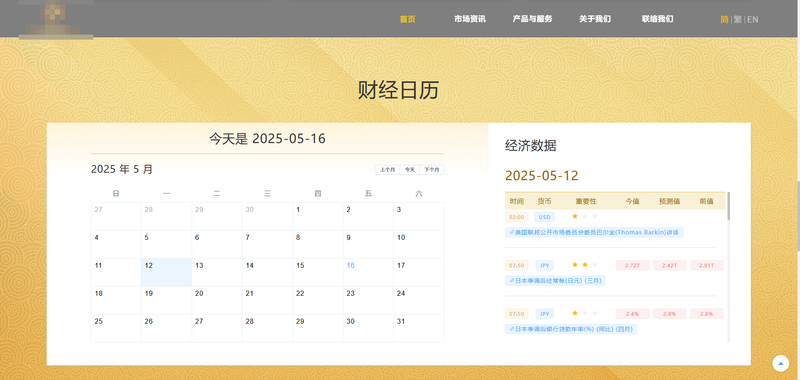The image size is (800, 380).
Task: Click the 2.91T previous value
Action: 707,265
